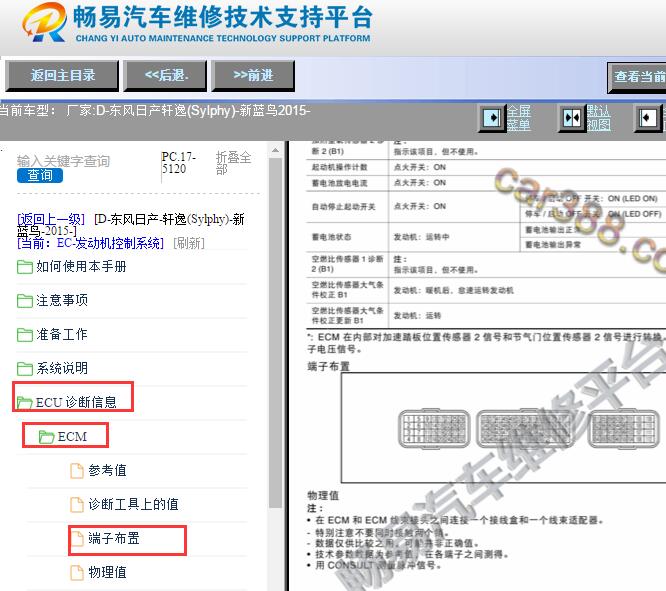This screenshot has width=666, height=591.
Task: Click folder icon beside 准备工作
Action: coord(25,335)
